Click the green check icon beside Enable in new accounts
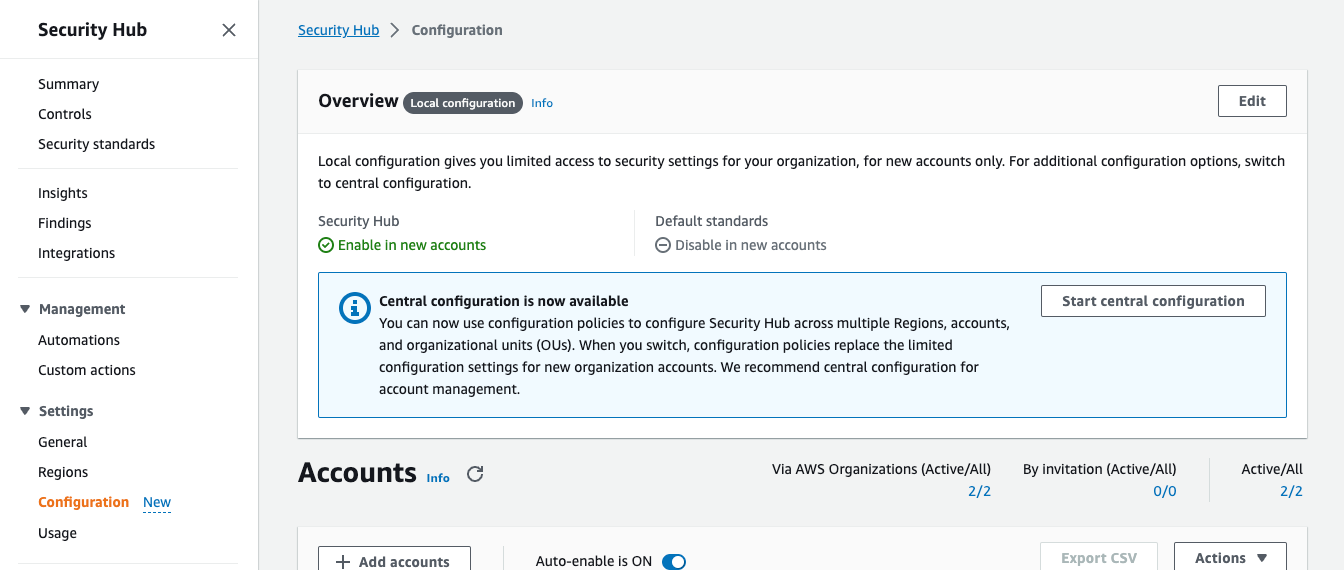This screenshot has height=570, width=1344. [325, 245]
